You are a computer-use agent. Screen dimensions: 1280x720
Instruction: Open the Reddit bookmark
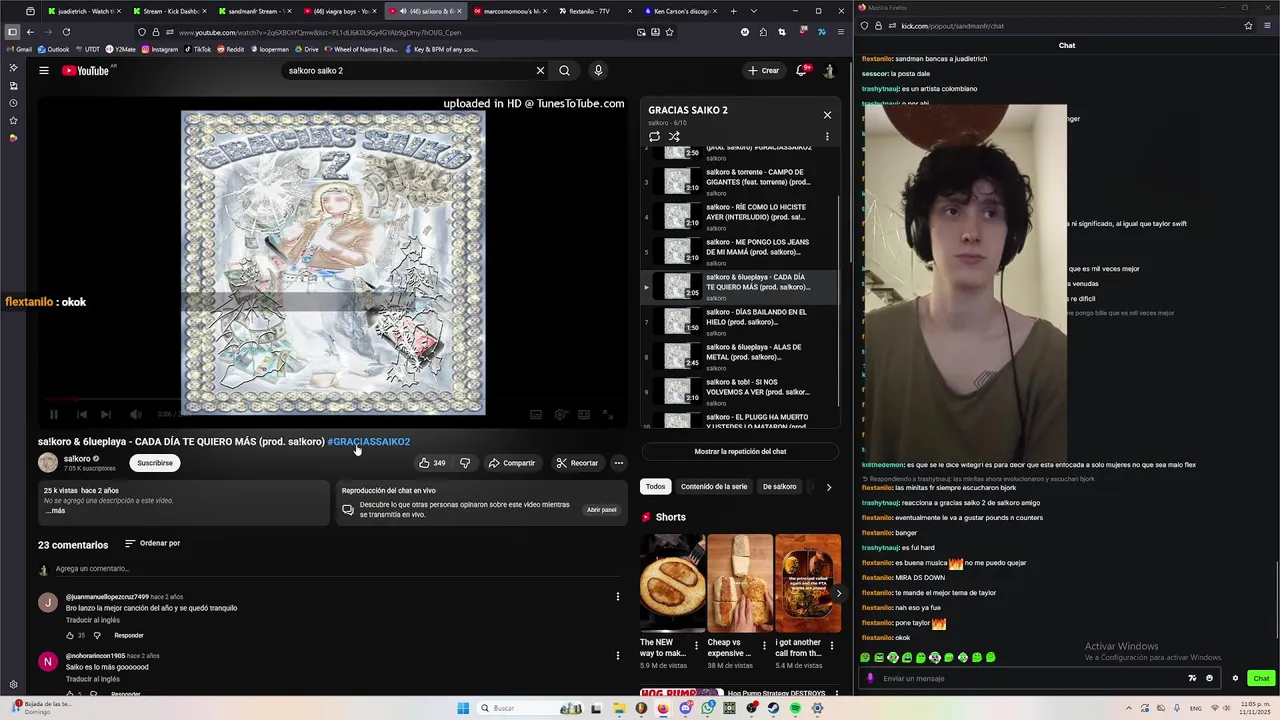pyautogui.click(x=230, y=49)
